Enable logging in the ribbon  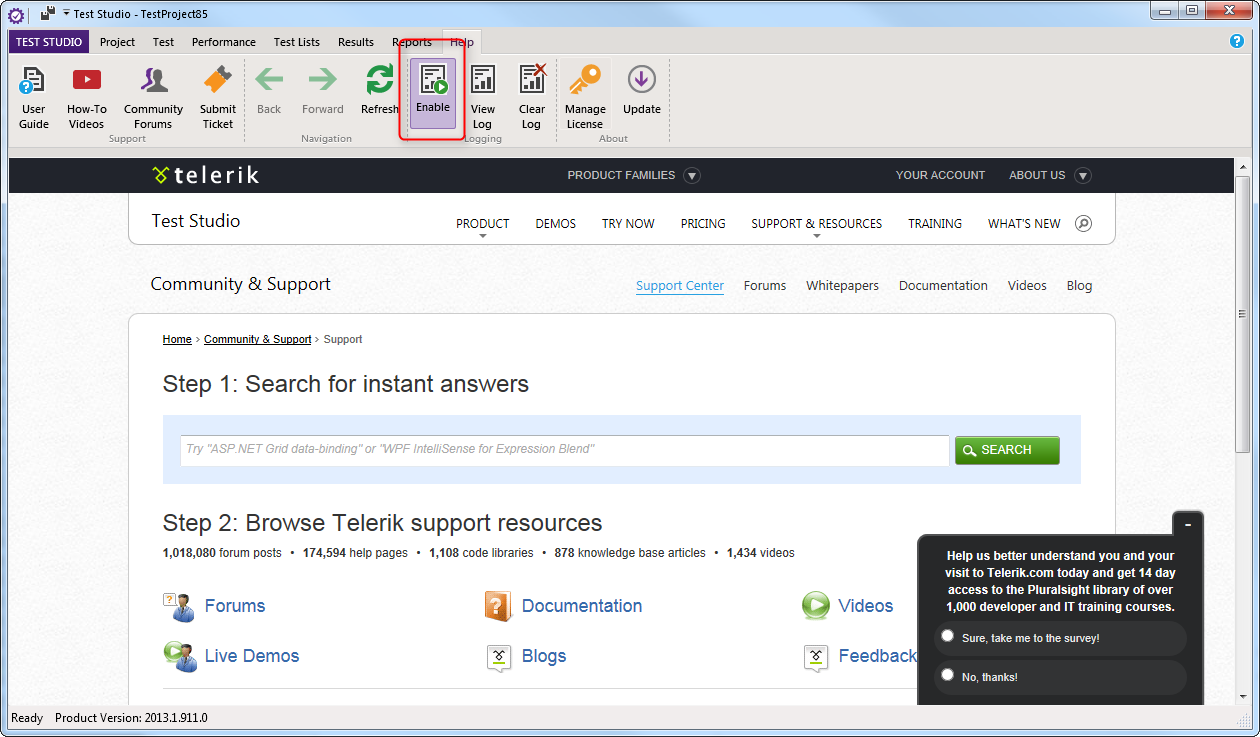point(433,92)
